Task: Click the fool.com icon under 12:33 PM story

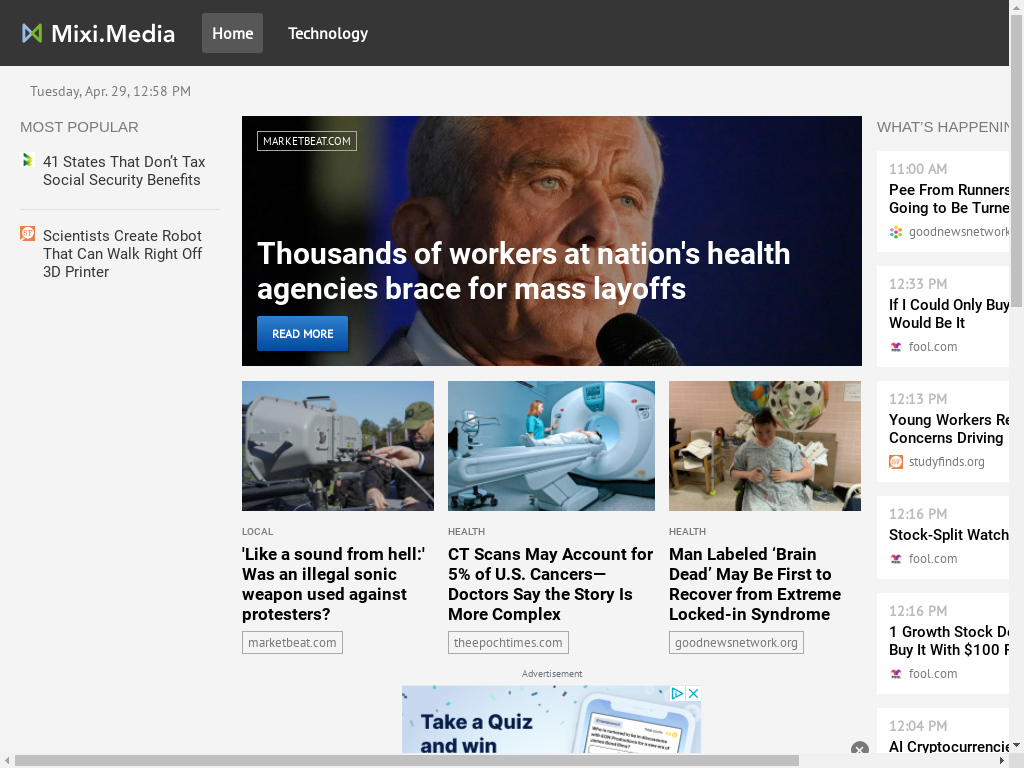Action: point(896,347)
